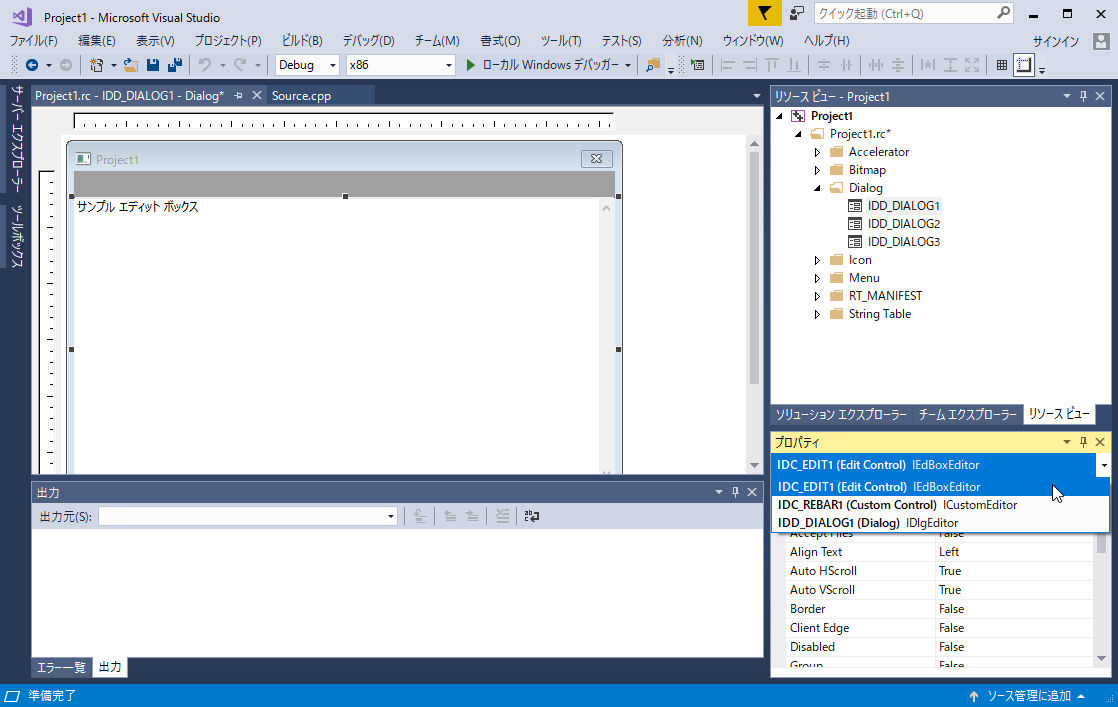Click the Undo arrow icon
Image resolution: width=1118 pixels, height=707 pixels.
[x=205, y=65]
